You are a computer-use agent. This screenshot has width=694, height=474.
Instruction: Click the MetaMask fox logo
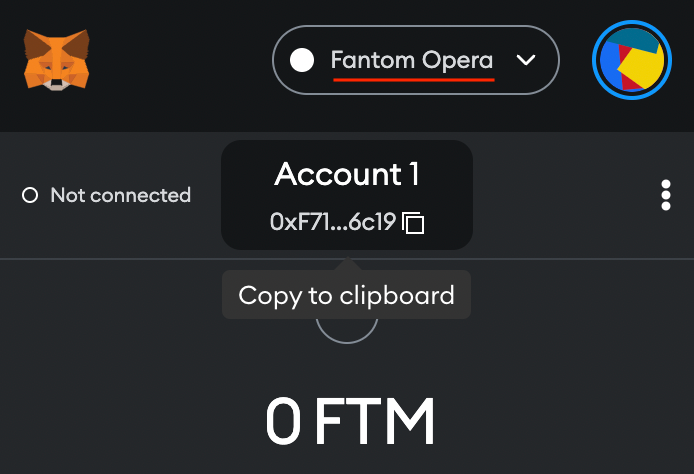(x=57, y=60)
